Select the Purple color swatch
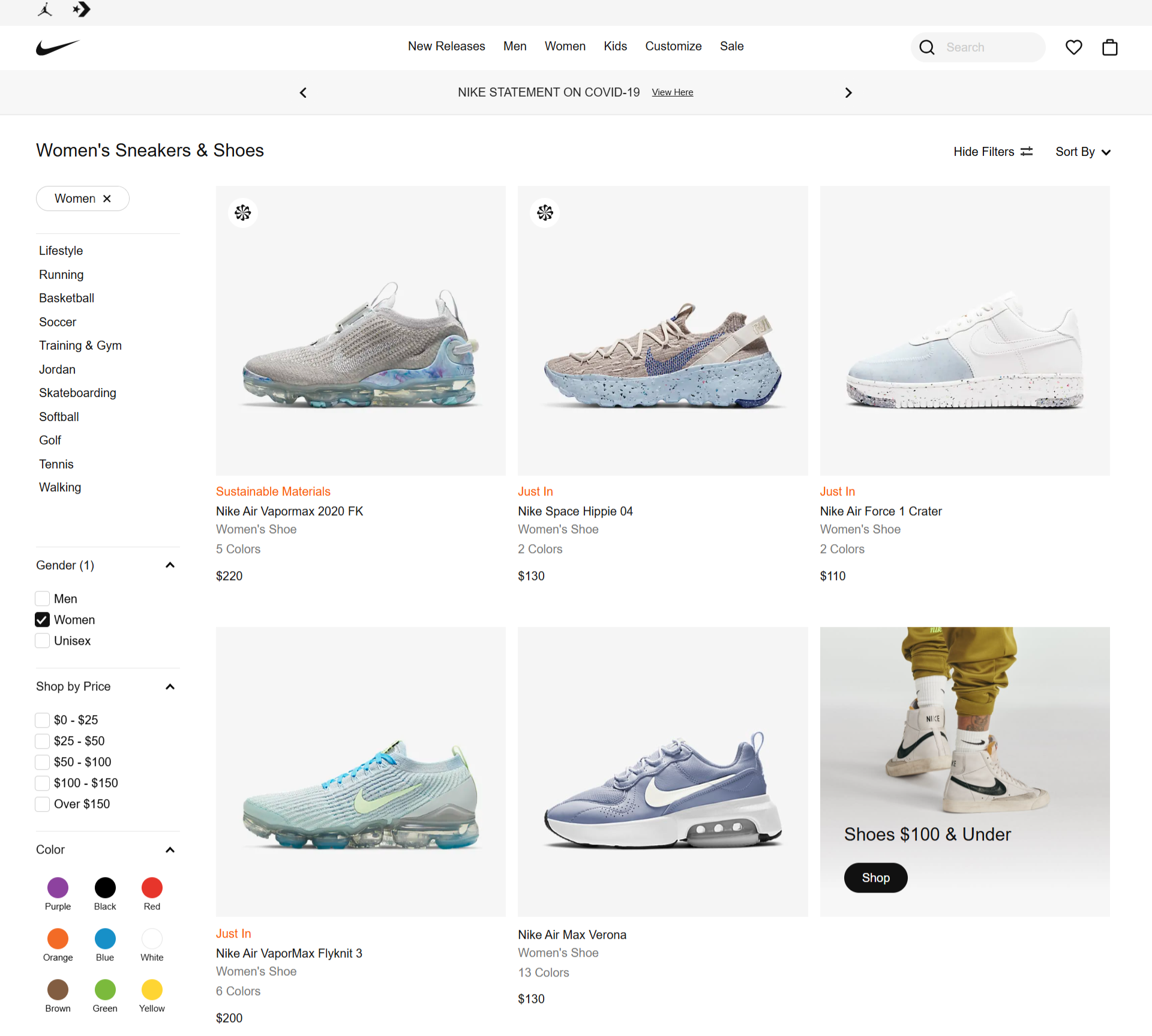The width and height of the screenshot is (1152, 1036). [58, 888]
